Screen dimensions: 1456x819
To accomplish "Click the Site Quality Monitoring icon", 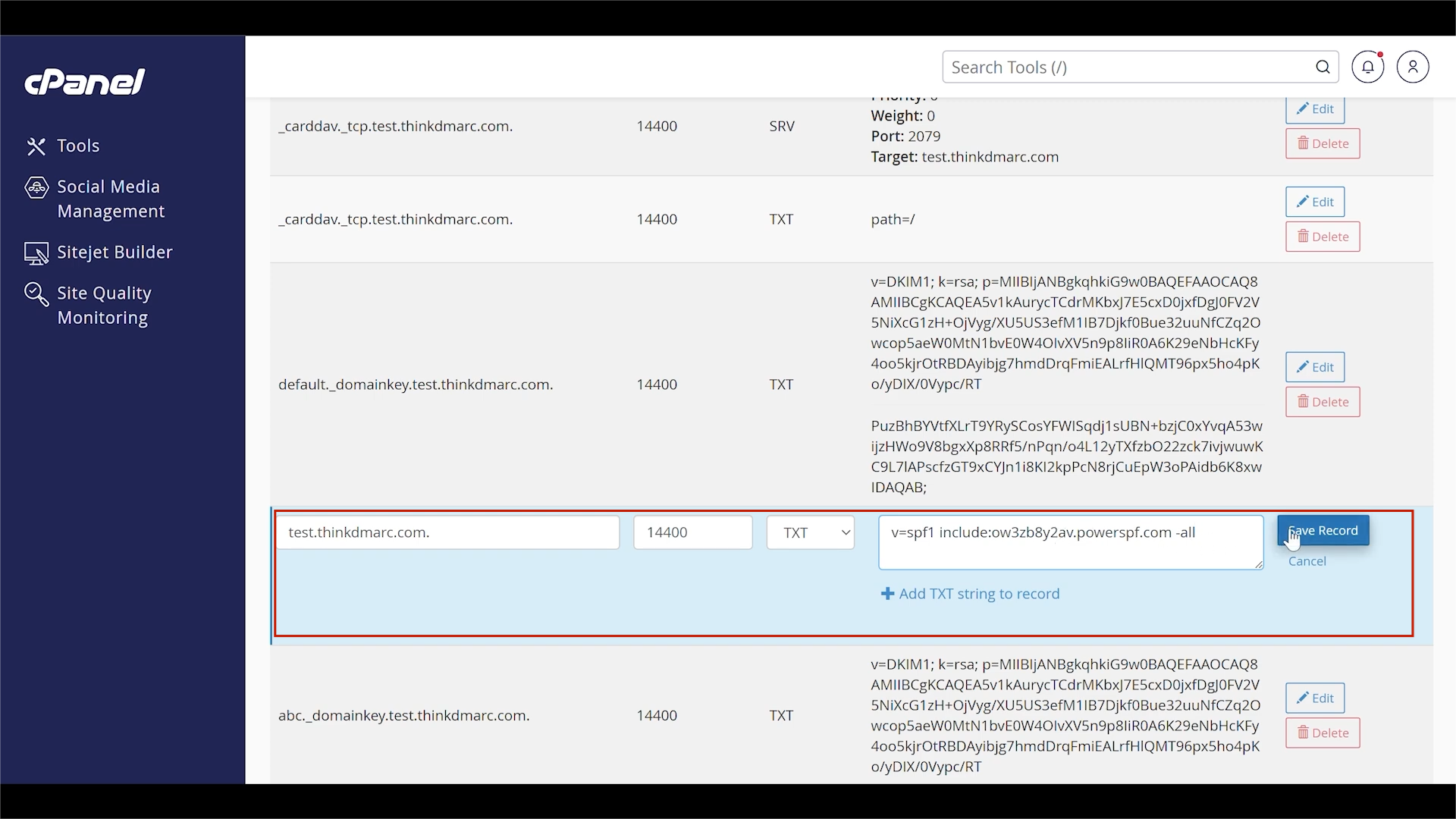I will coord(36,294).
